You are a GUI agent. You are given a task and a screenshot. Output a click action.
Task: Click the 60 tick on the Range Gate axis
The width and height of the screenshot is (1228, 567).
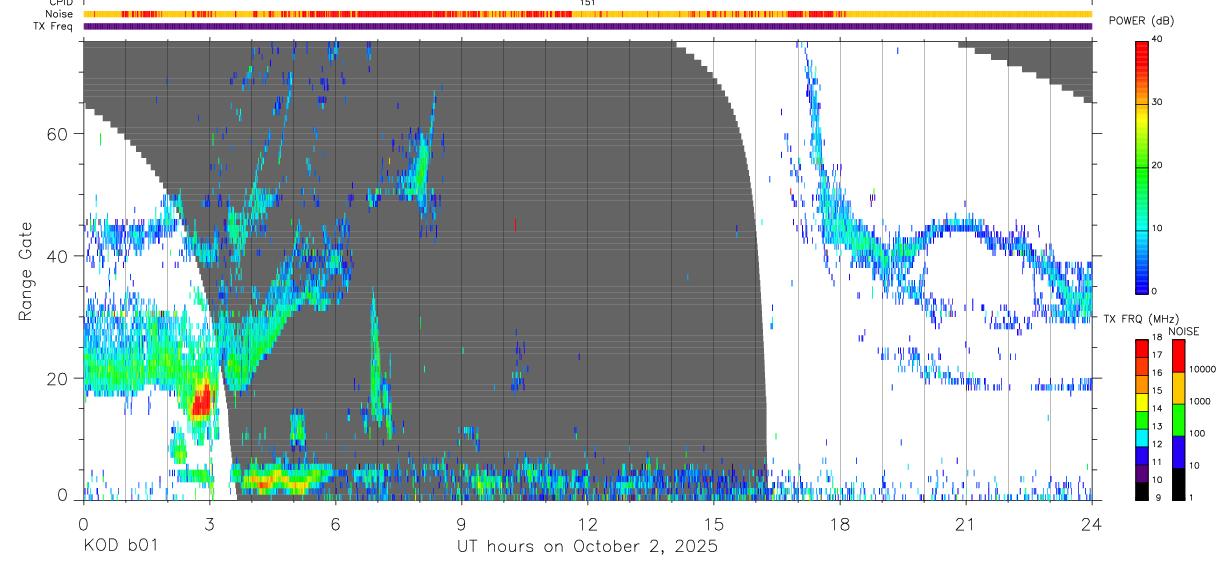point(59,134)
